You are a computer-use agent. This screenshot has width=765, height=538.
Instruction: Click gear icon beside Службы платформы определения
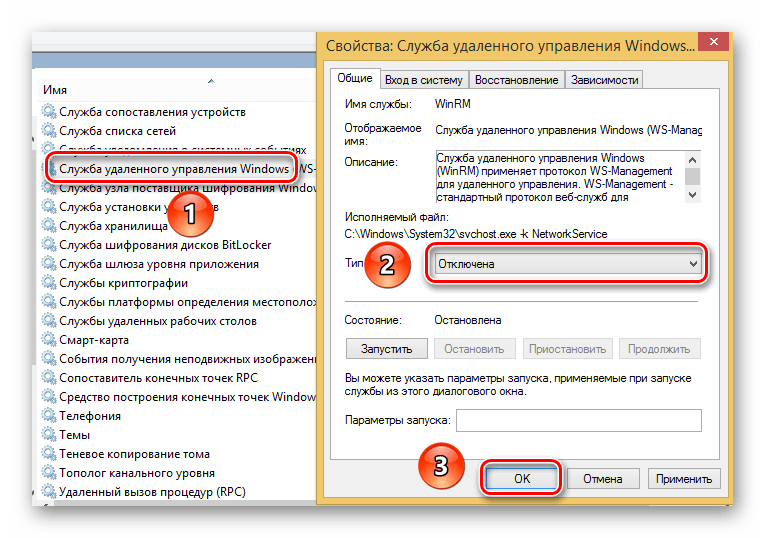(x=49, y=301)
